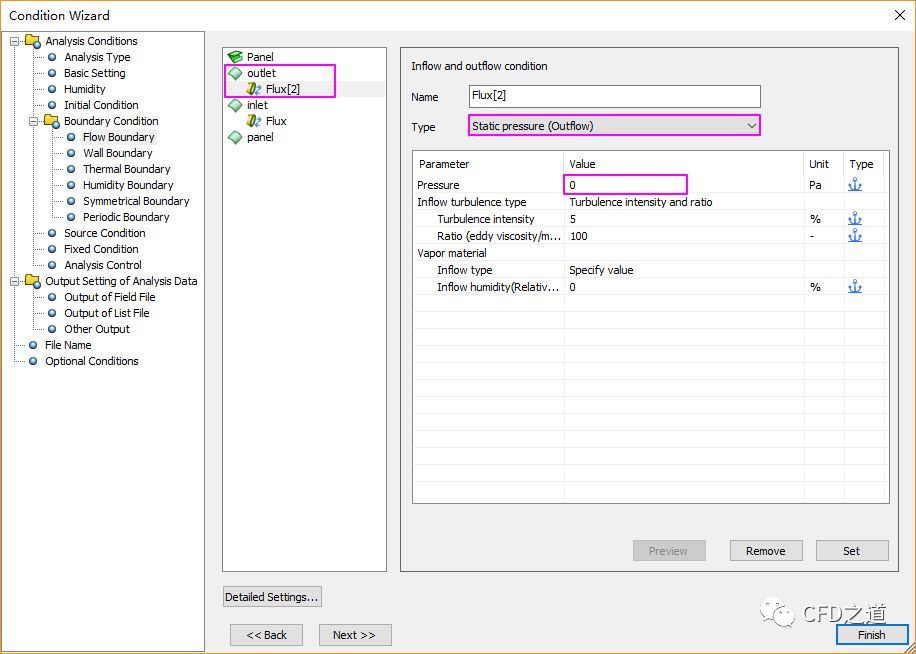Viewport: 916px width, 654px height.
Task: Click the Unit column header
Action: click(x=824, y=164)
